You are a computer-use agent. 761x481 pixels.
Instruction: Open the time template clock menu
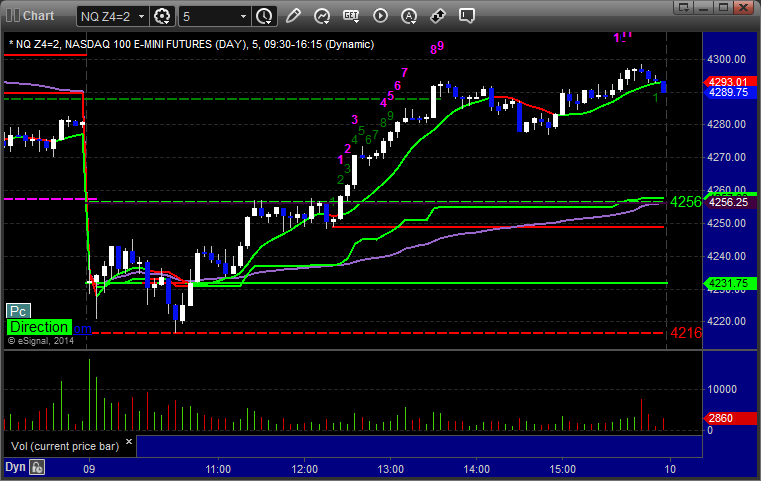coord(265,17)
